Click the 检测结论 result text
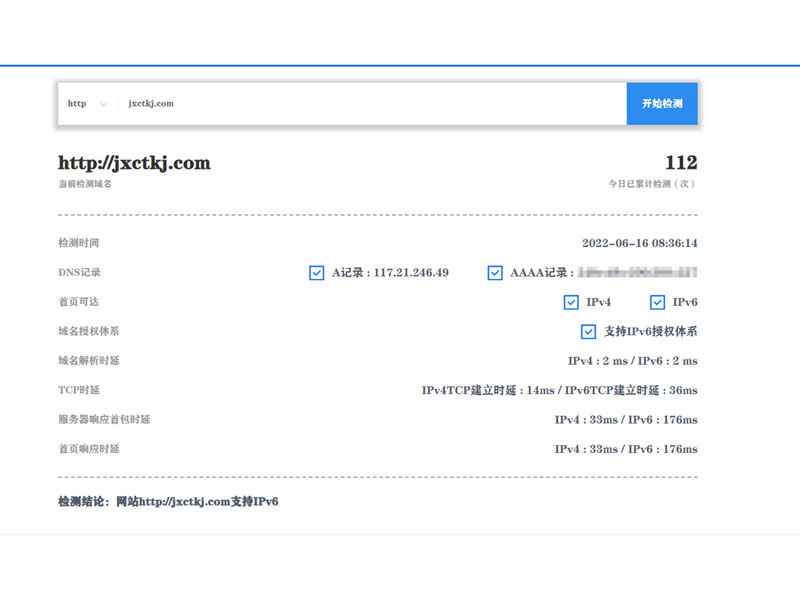Image resolution: width=800 pixels, height=600 pixels. click(168, 501)
